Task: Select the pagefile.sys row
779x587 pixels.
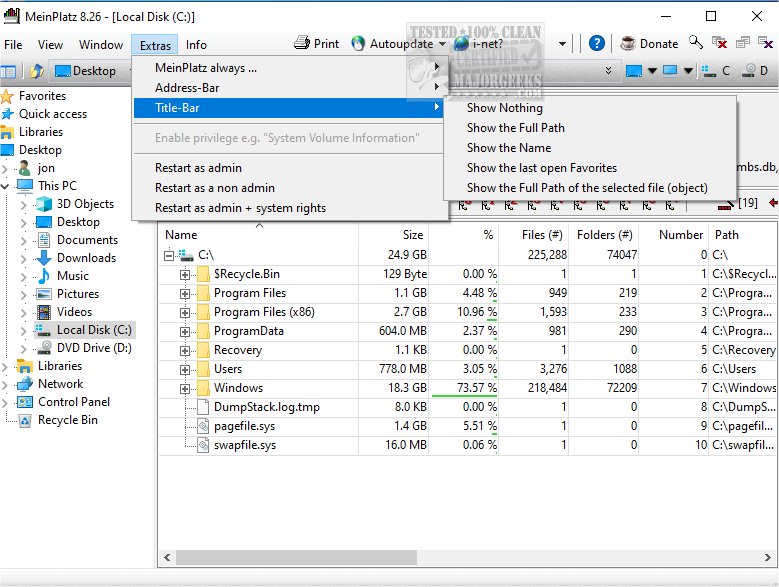Action: pos(467,426)
